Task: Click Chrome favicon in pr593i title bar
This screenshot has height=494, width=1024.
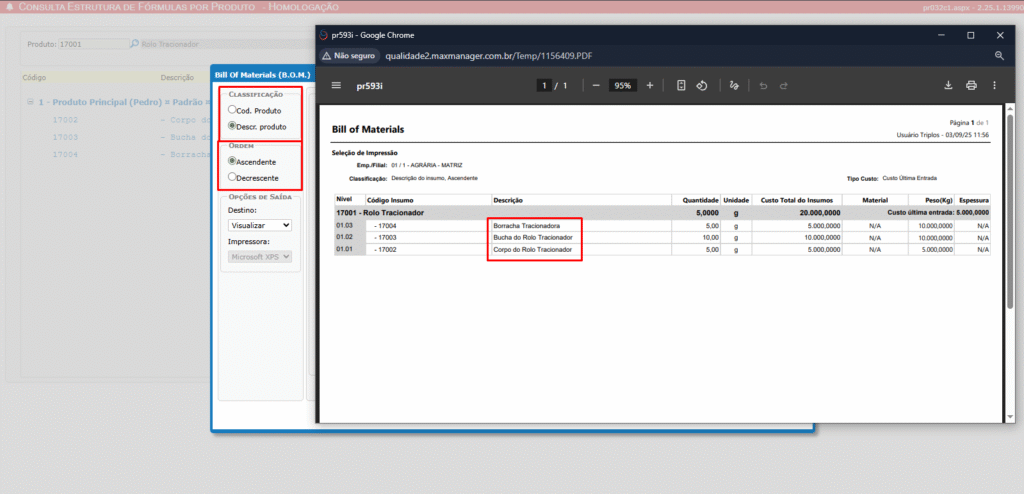Action: (x=323, y=35)
